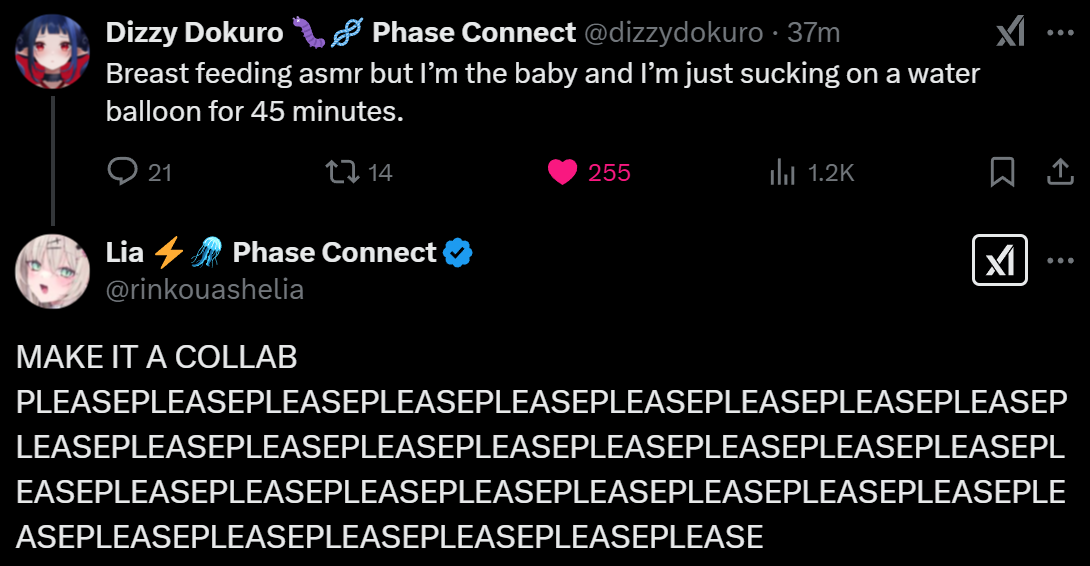Click the boxed Grok icon on Lia's reply

pyautogui.click(x=1000, y=262)
